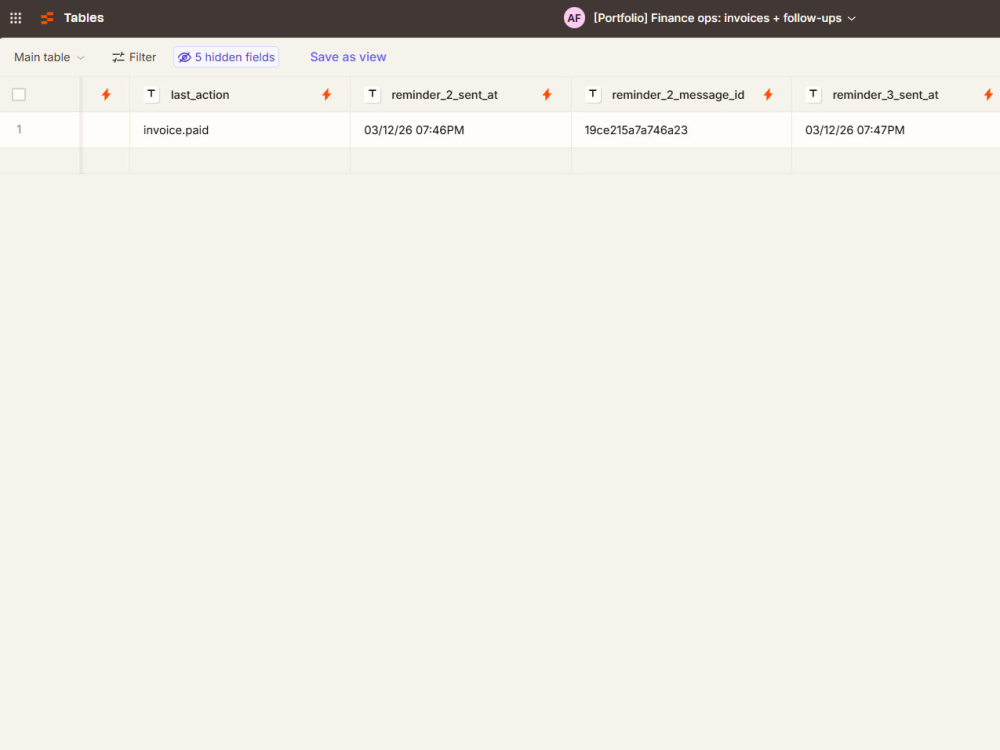Click Save as view link
This screenshot has width=1000, height=750.
(348, 57)
